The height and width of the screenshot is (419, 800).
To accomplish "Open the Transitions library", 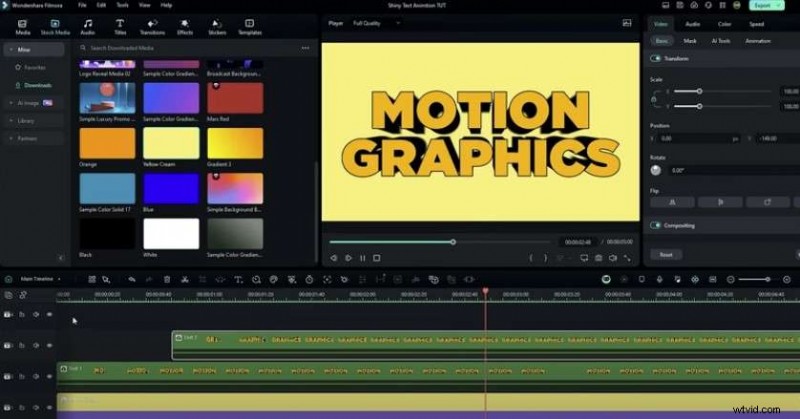I will click(x=152, y=27).
